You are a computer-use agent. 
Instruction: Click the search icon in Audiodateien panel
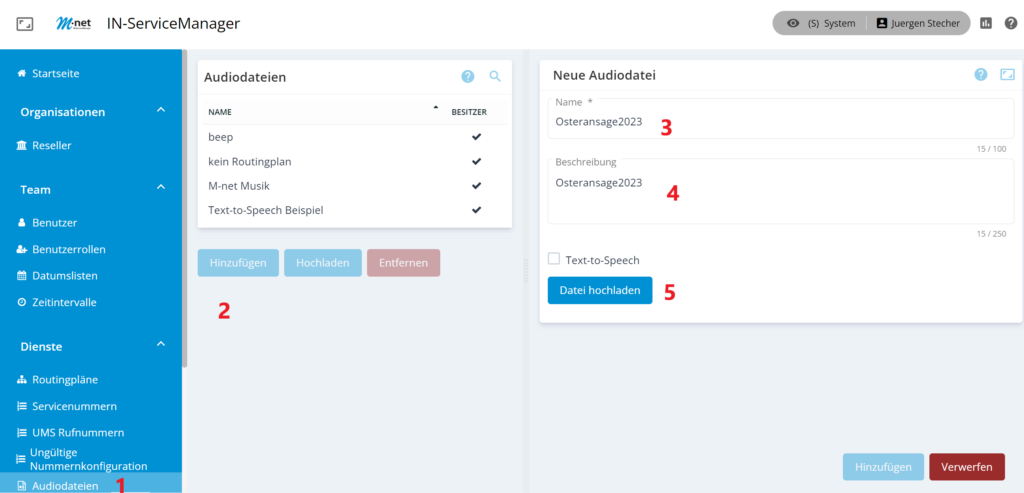(494, 76)
